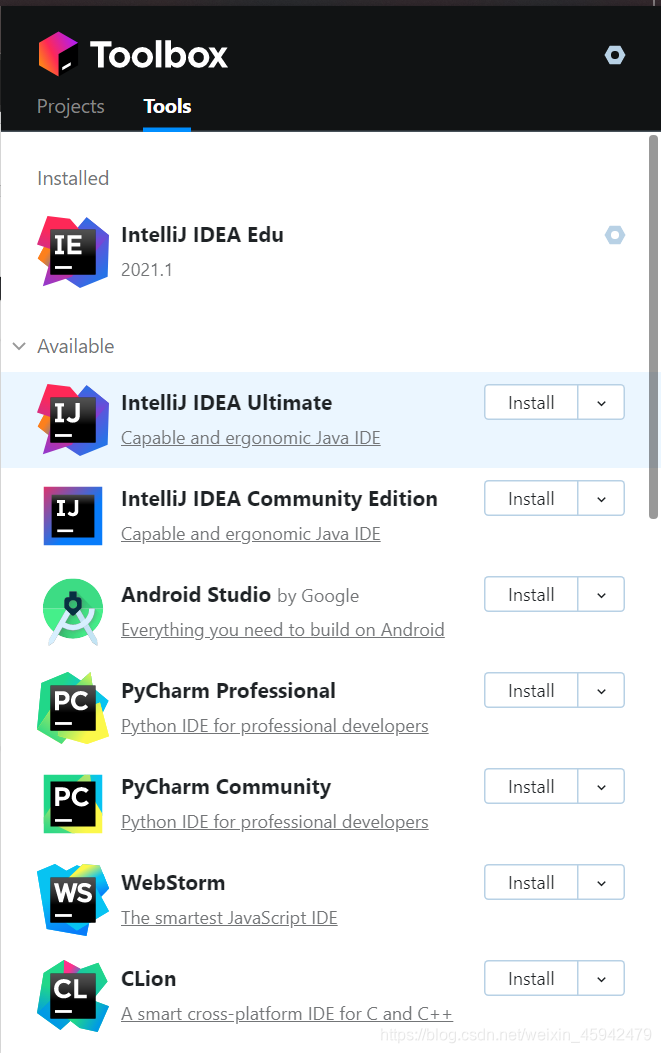
Task: Click the 'Android Studio' title
Action: 195,595
